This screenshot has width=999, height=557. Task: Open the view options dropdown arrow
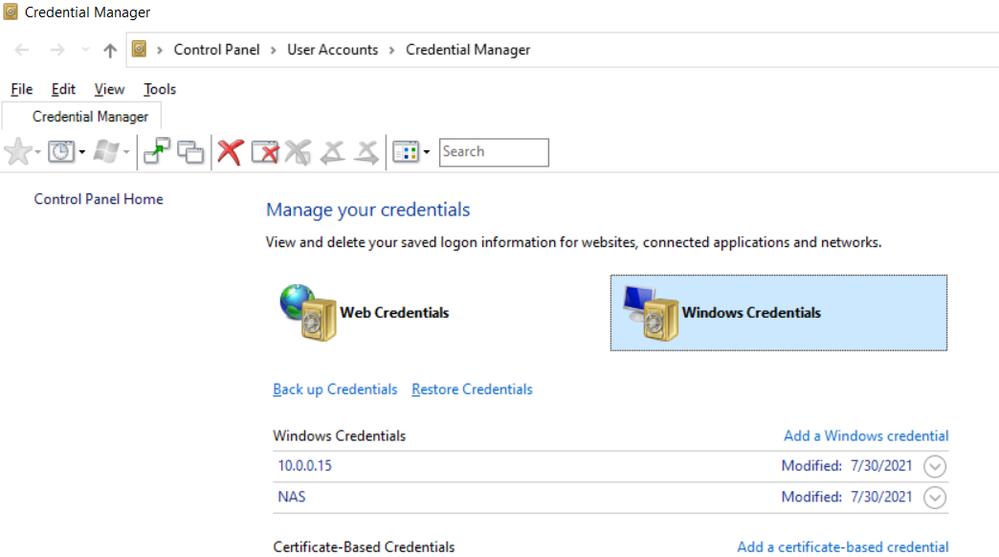[x=427, y=152]
